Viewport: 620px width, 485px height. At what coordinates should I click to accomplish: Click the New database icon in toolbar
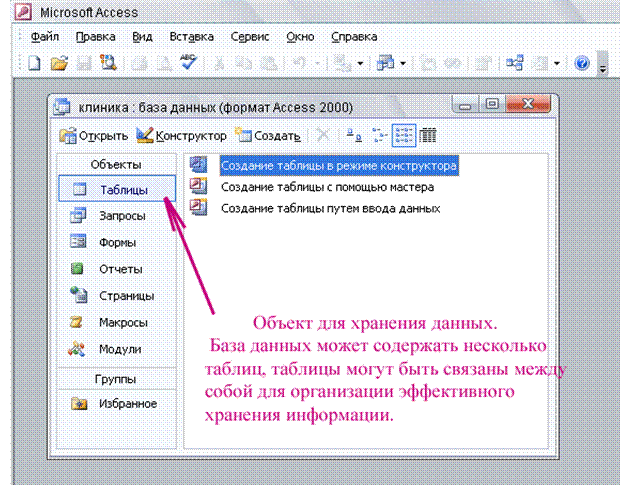pyautogui.click(x=35, y=63)
